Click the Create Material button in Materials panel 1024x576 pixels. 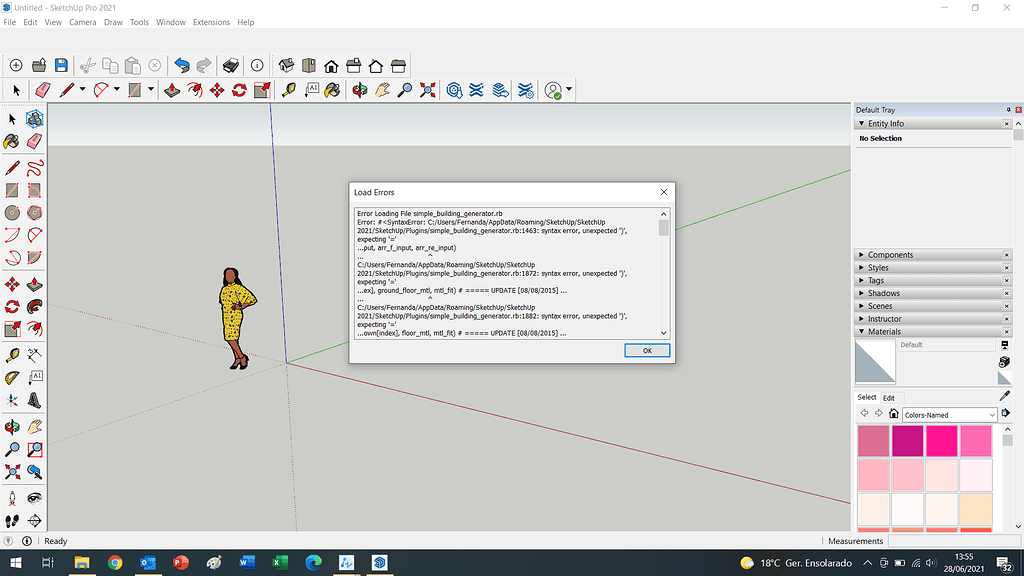point(1003,362)
